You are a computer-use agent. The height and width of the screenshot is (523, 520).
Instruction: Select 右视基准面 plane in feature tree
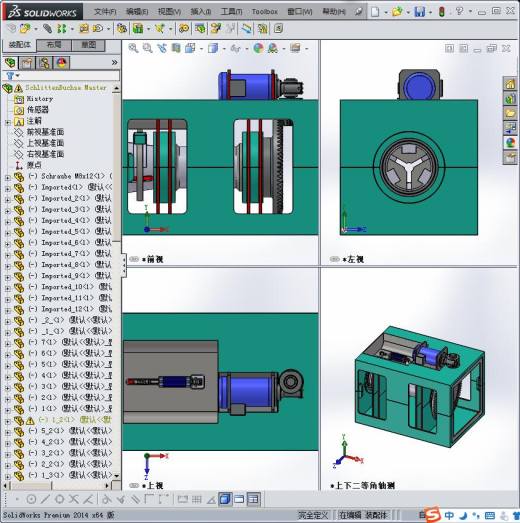(x=45, y=154)
